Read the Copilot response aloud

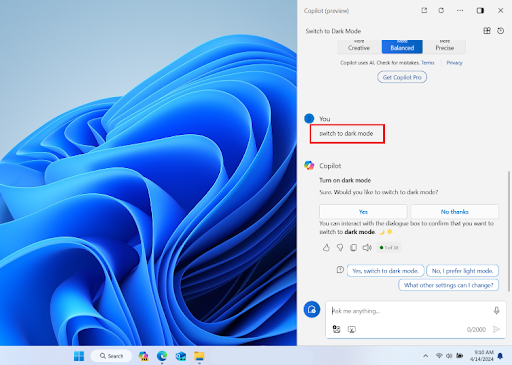tap(367, 247)
